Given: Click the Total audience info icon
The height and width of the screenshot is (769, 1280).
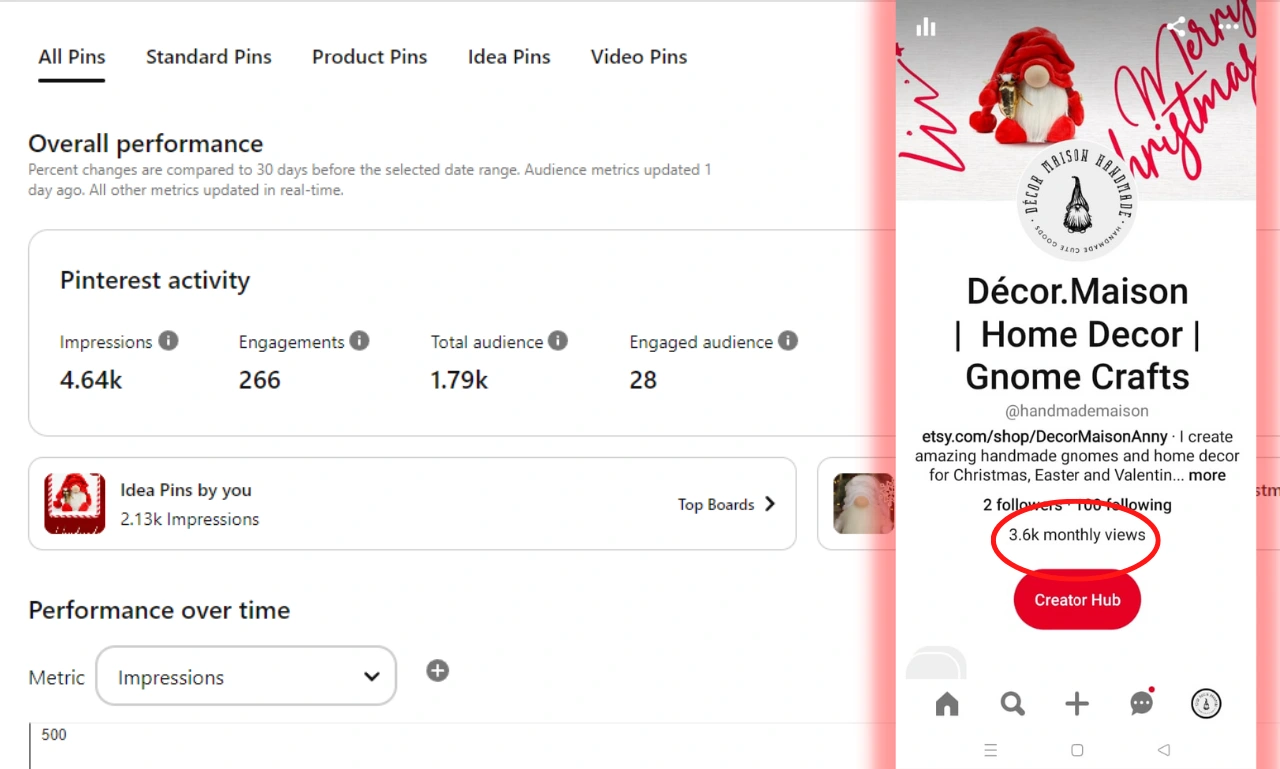Looking at the screenshot, I should point(558,341).
